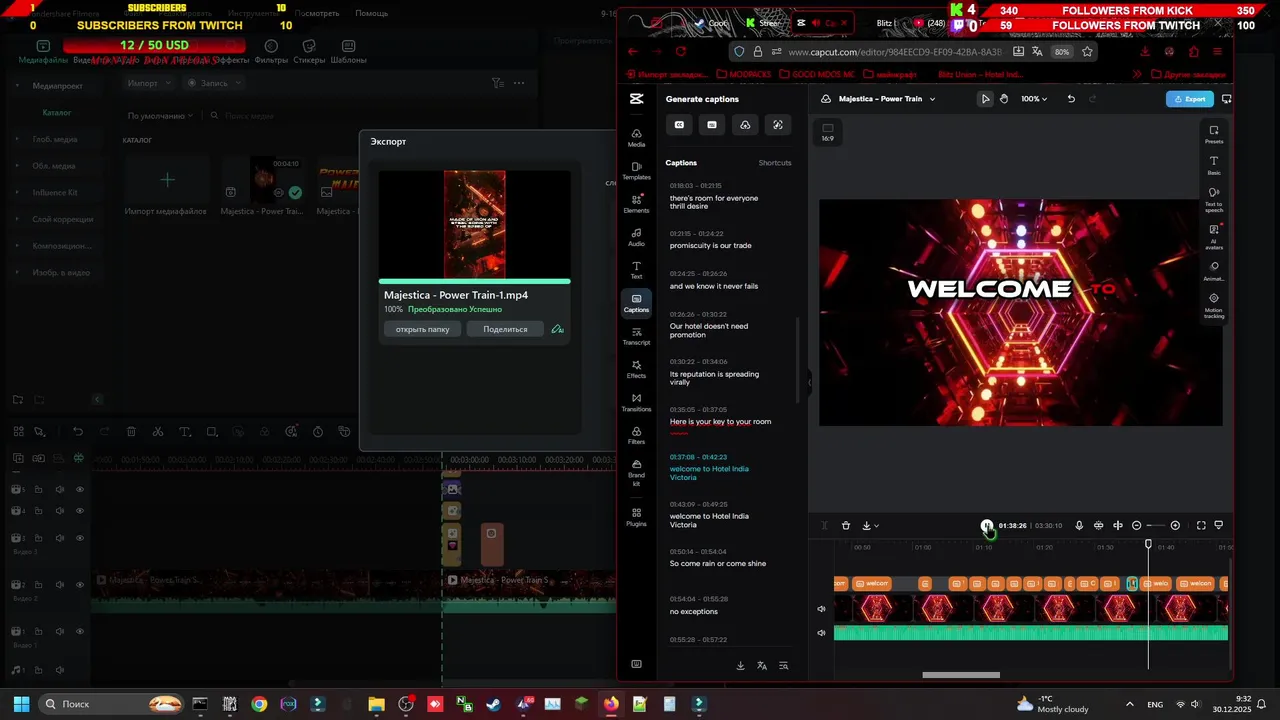This screenshot has width=1280, height=720.
Task: Open the Plugins panel in CapCut
Action: coord(636,516)
